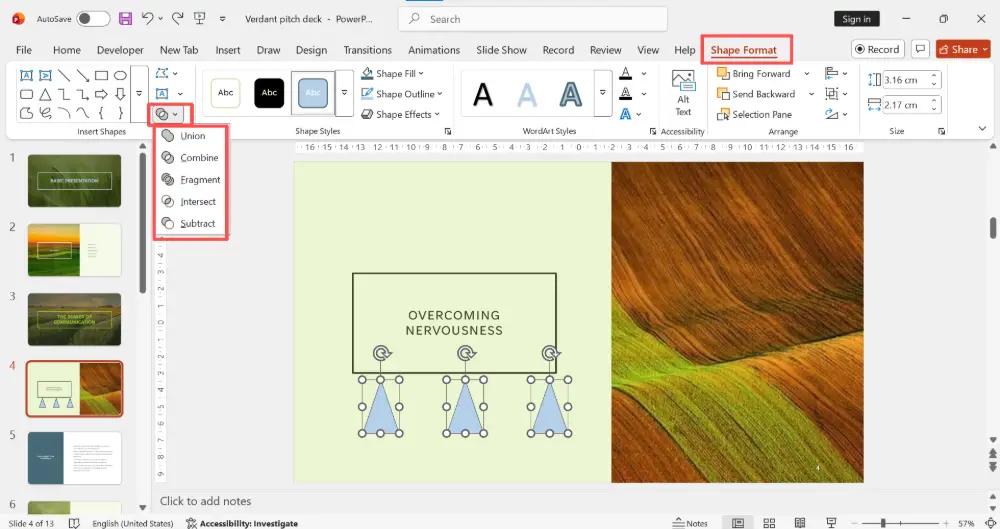Click the zoom slider handle
Image resolution: width=1000 pixels, height=529 pixels.
tap(883, 523)
